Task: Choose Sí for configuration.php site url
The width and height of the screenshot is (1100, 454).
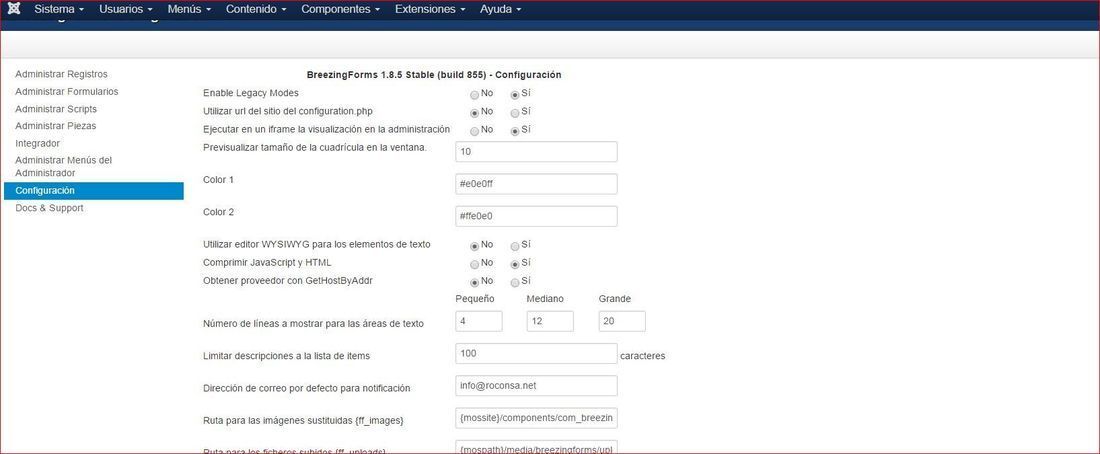Action: pyautogui.click(x=515, y=112)
